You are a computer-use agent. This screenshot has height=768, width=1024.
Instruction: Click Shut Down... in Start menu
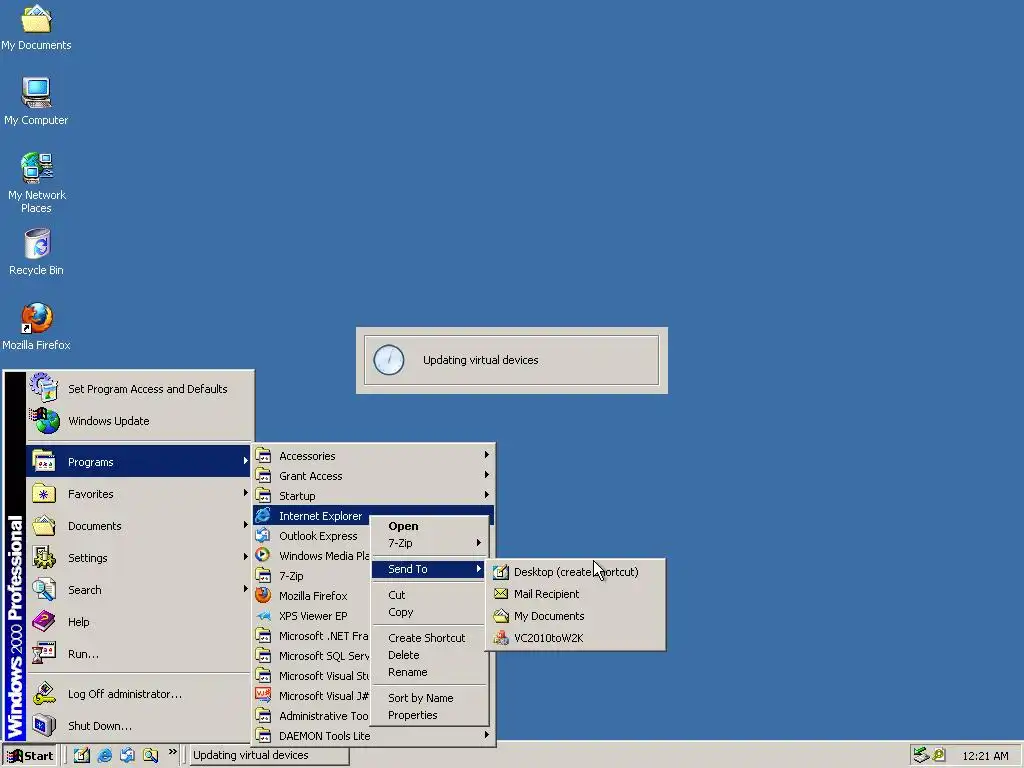pos(140,726)
